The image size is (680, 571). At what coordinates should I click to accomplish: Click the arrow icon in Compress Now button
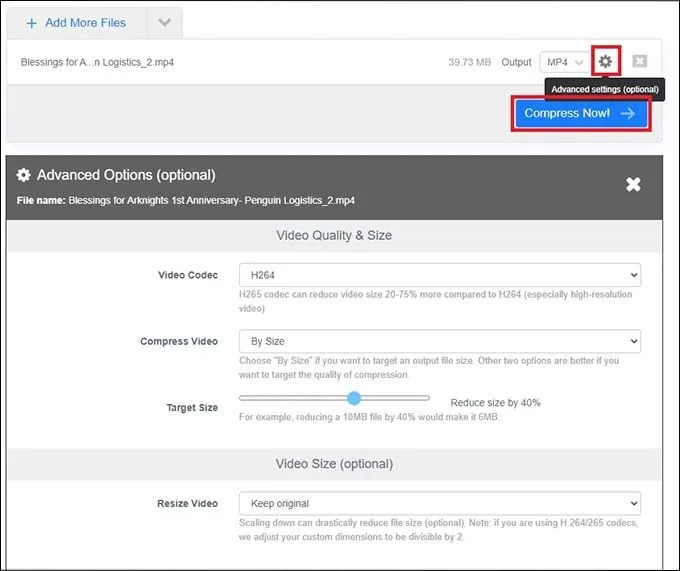628,114
